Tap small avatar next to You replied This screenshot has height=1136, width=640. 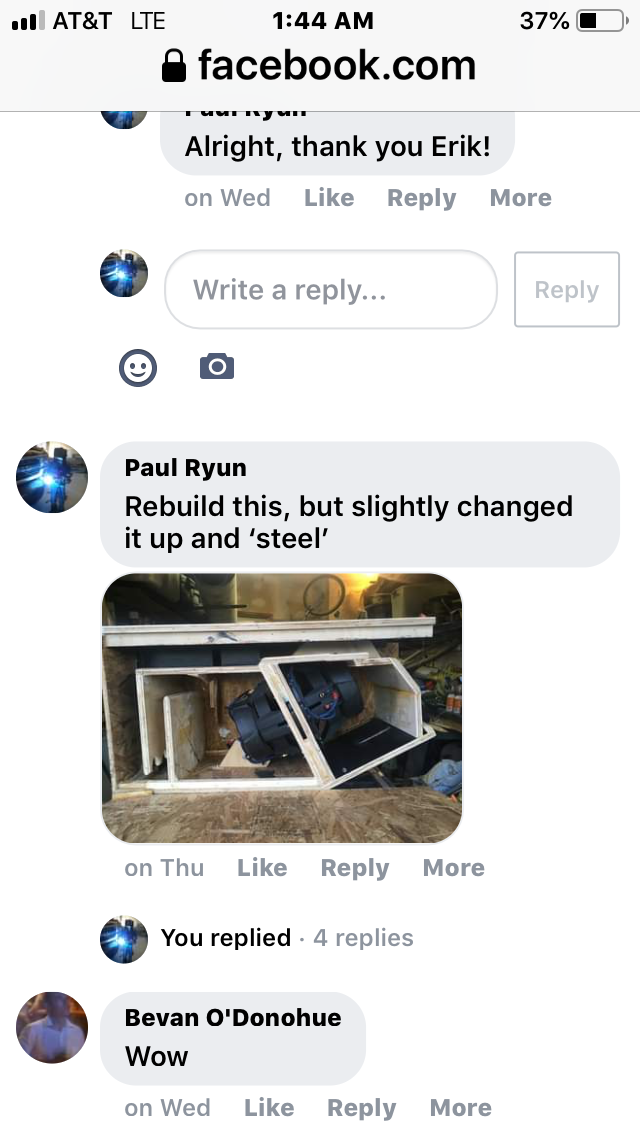click(124, 939)
